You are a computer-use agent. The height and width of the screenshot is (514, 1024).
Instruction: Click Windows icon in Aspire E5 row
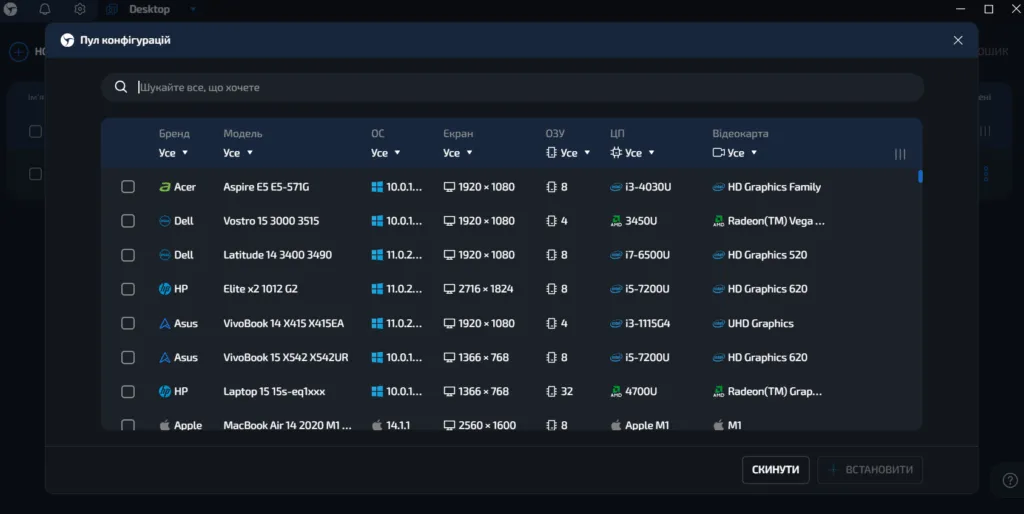(377, 187)
